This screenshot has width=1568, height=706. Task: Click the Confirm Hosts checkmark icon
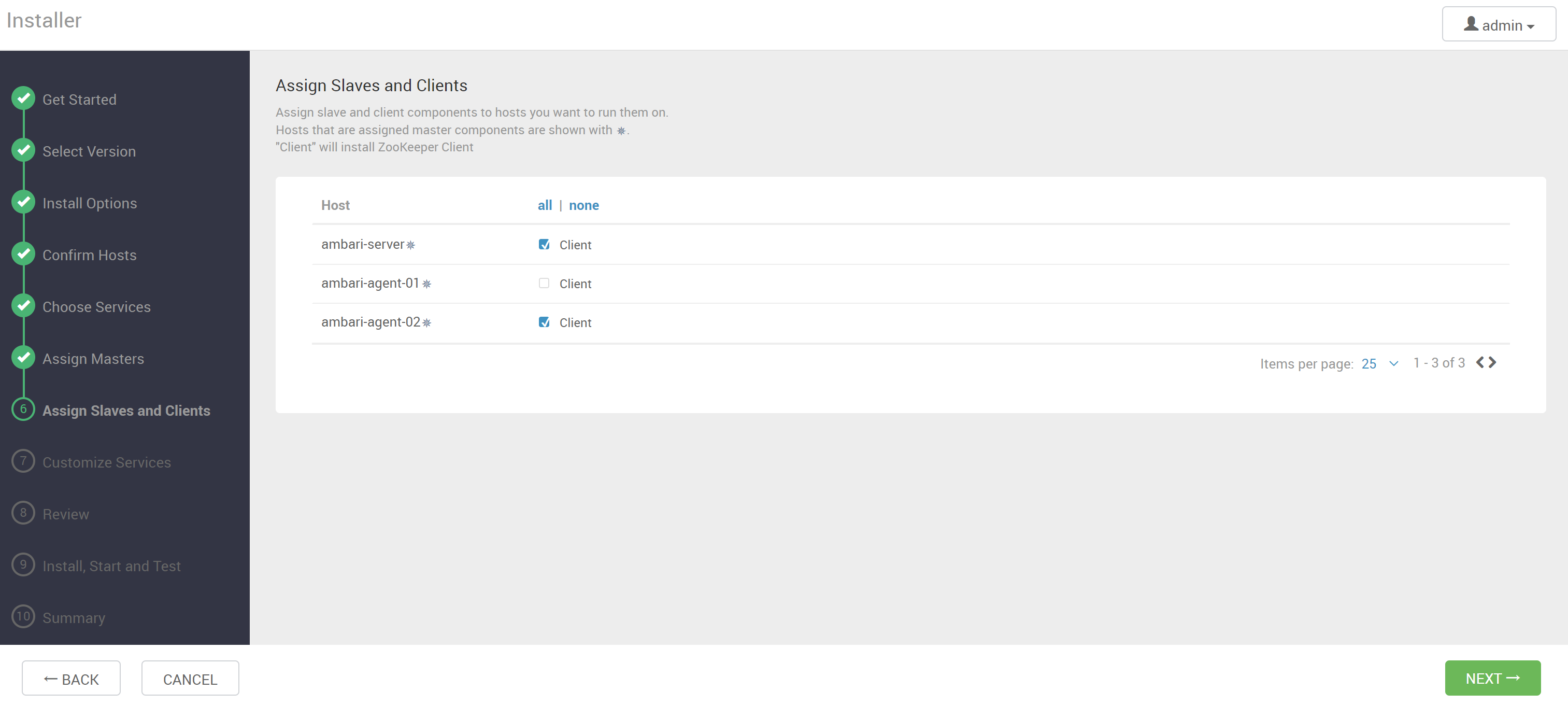coord(23,254)
